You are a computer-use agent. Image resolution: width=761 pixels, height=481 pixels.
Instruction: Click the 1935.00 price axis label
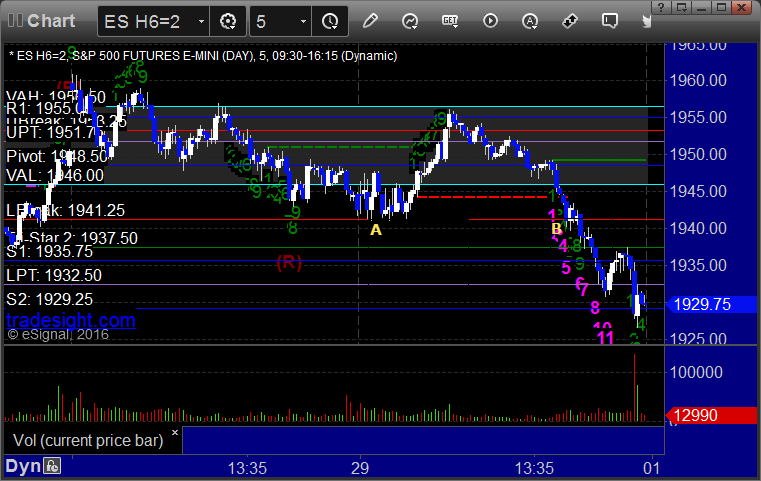click(698, 265)
